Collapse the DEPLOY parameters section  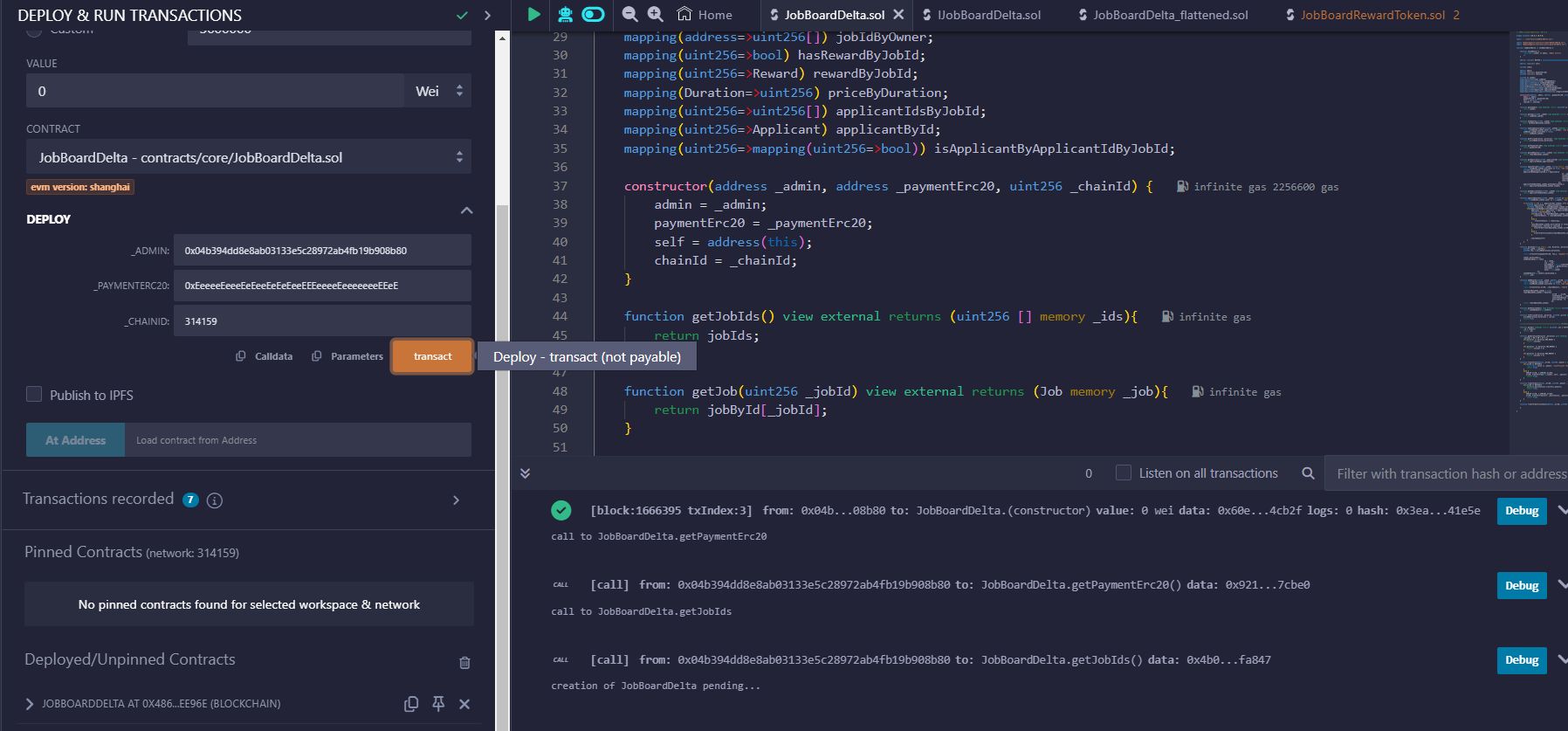pos(466,210)
